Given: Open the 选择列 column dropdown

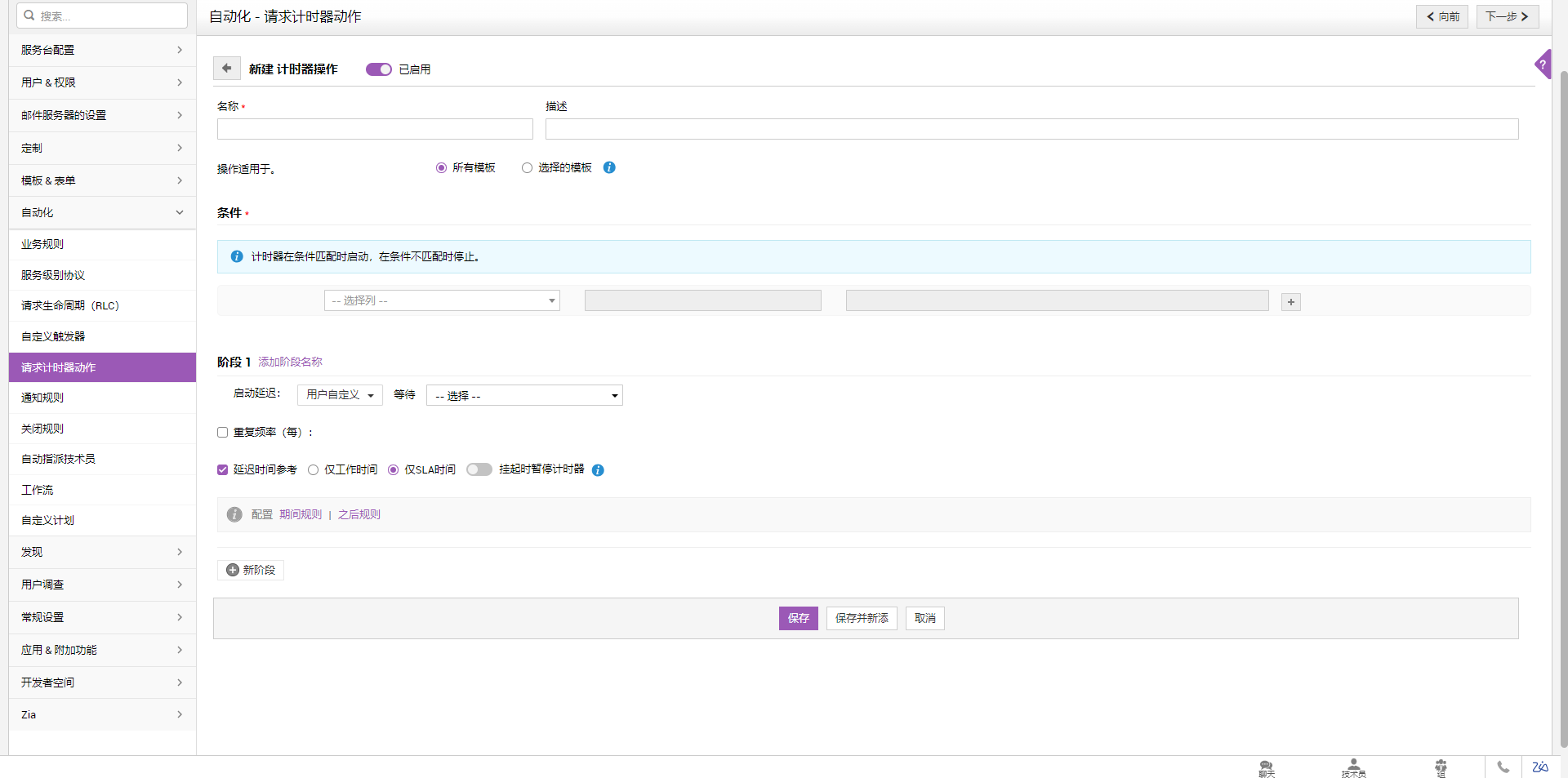Looking at the screenshot, I should click(442, 301).
